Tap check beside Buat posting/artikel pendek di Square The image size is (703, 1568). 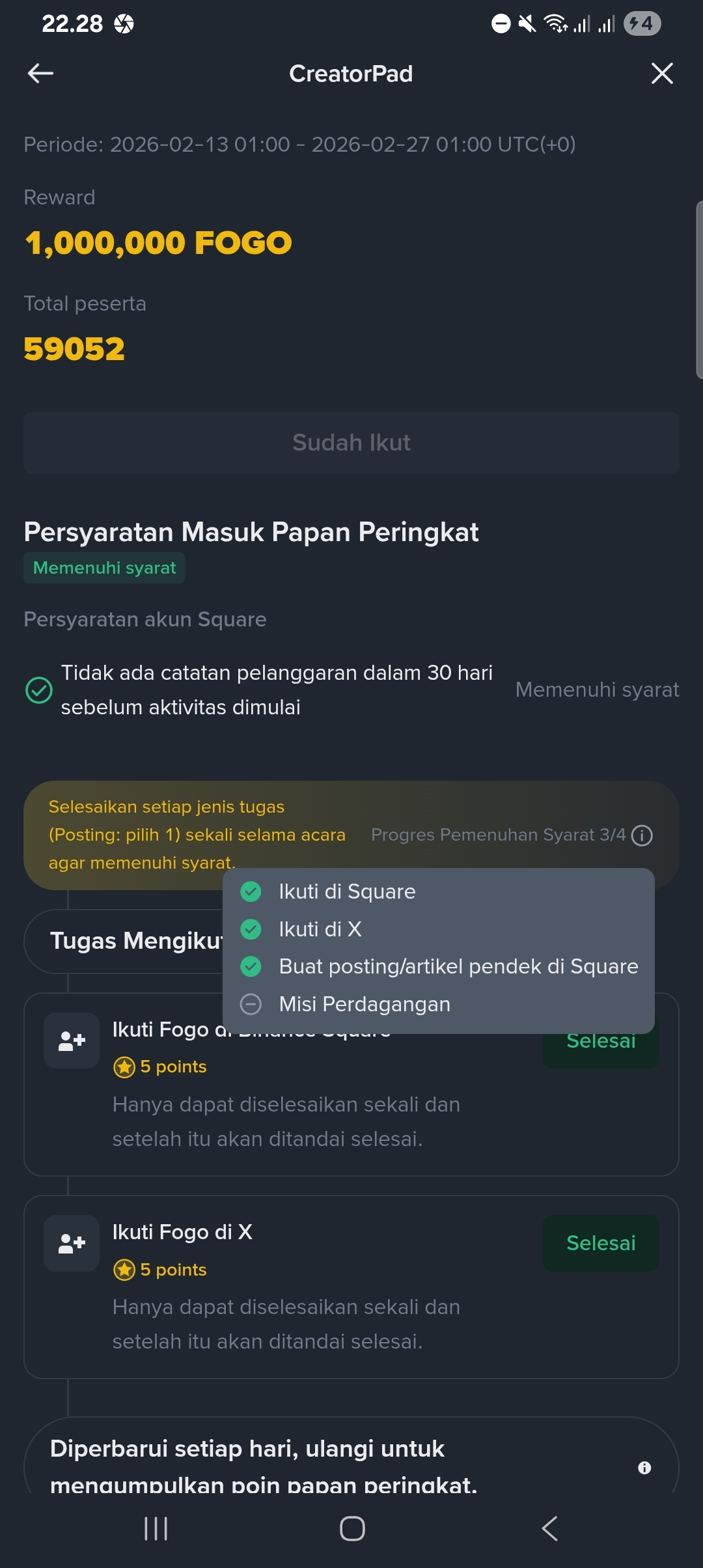click(251, 966)
